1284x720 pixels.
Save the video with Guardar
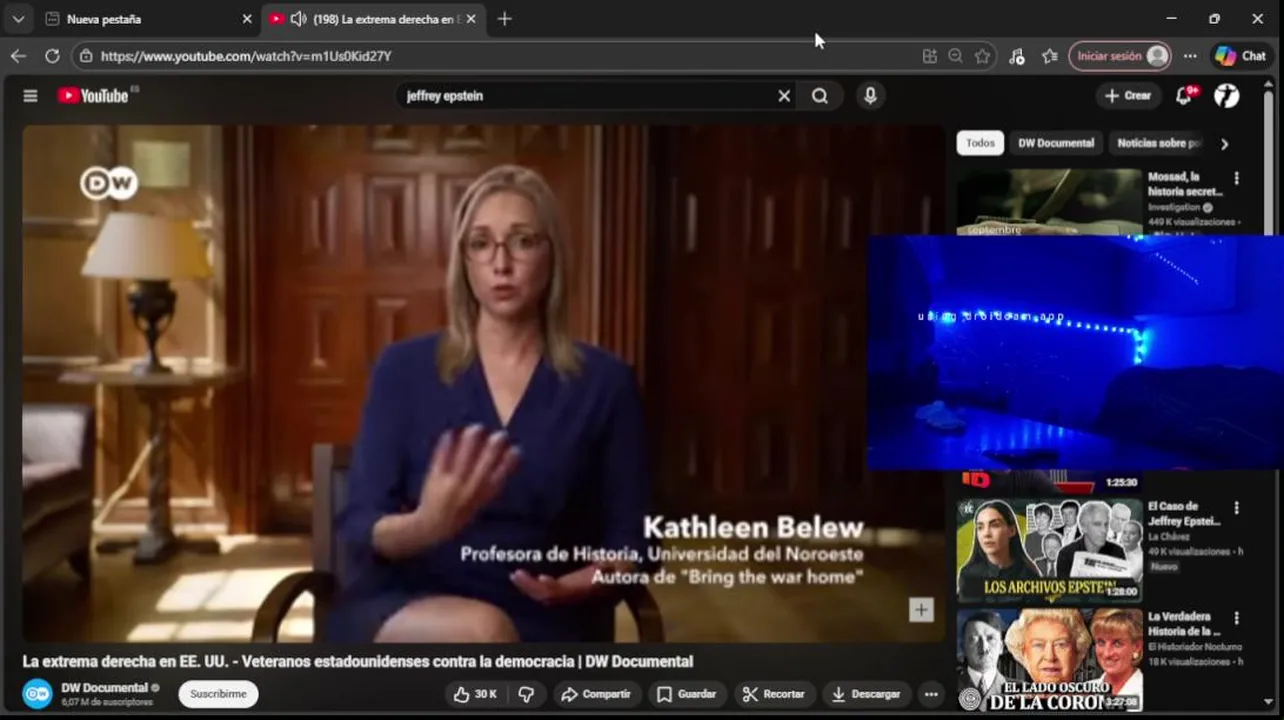pyautogui.click(x=686, y=694)
